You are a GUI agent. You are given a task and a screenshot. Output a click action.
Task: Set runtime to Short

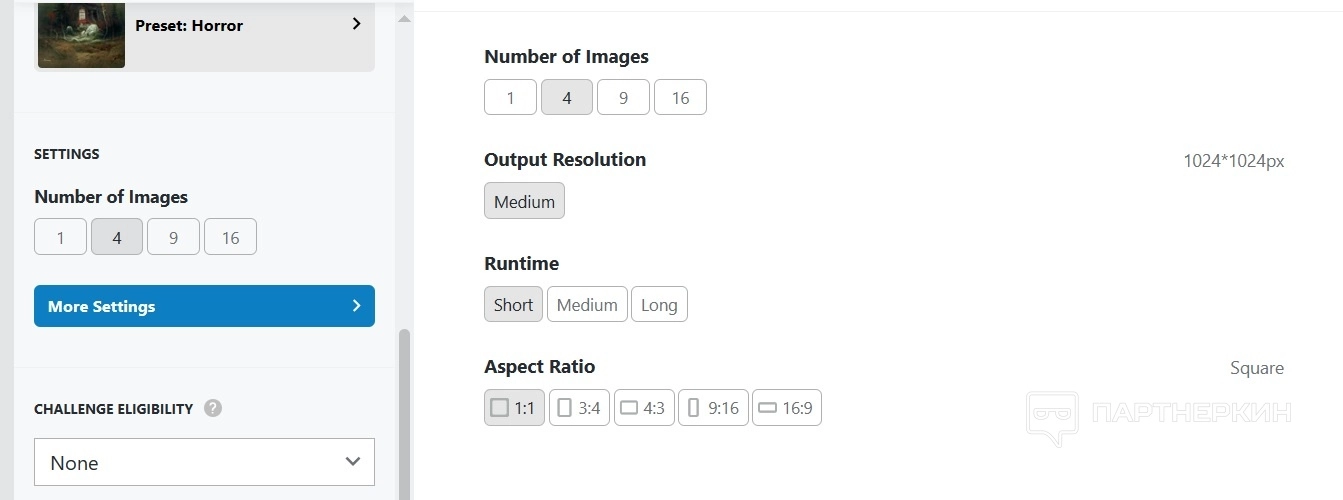513,305
